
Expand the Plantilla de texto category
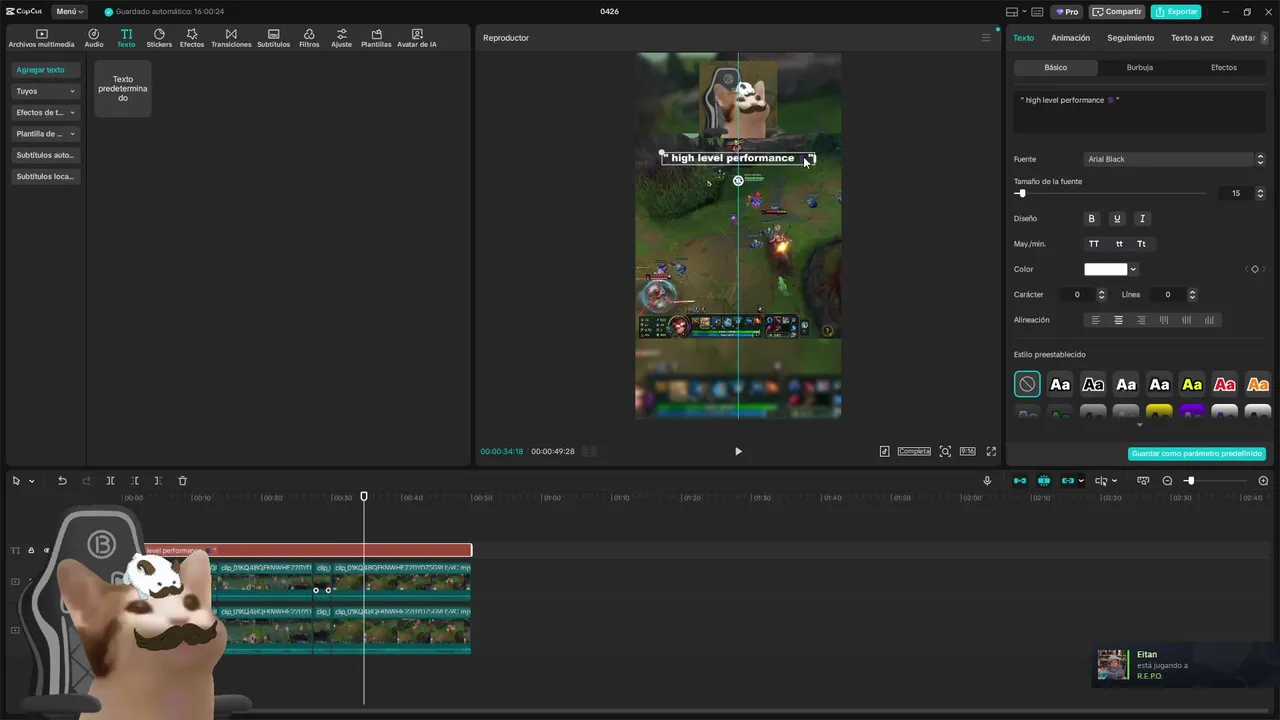[45, 133]
